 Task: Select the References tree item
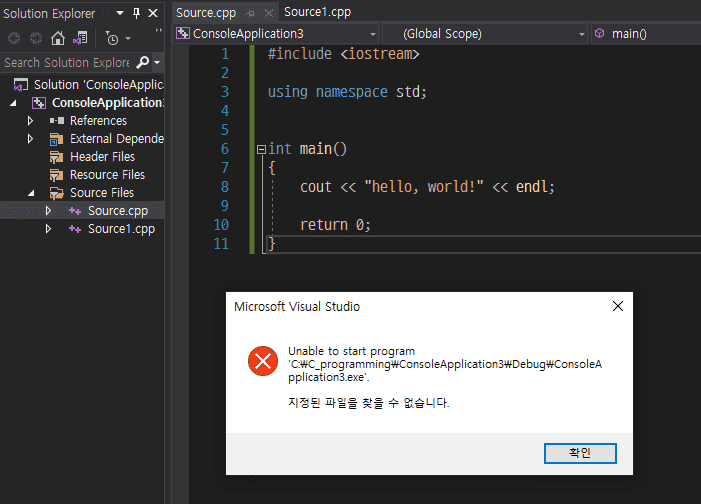click(98, 121)
